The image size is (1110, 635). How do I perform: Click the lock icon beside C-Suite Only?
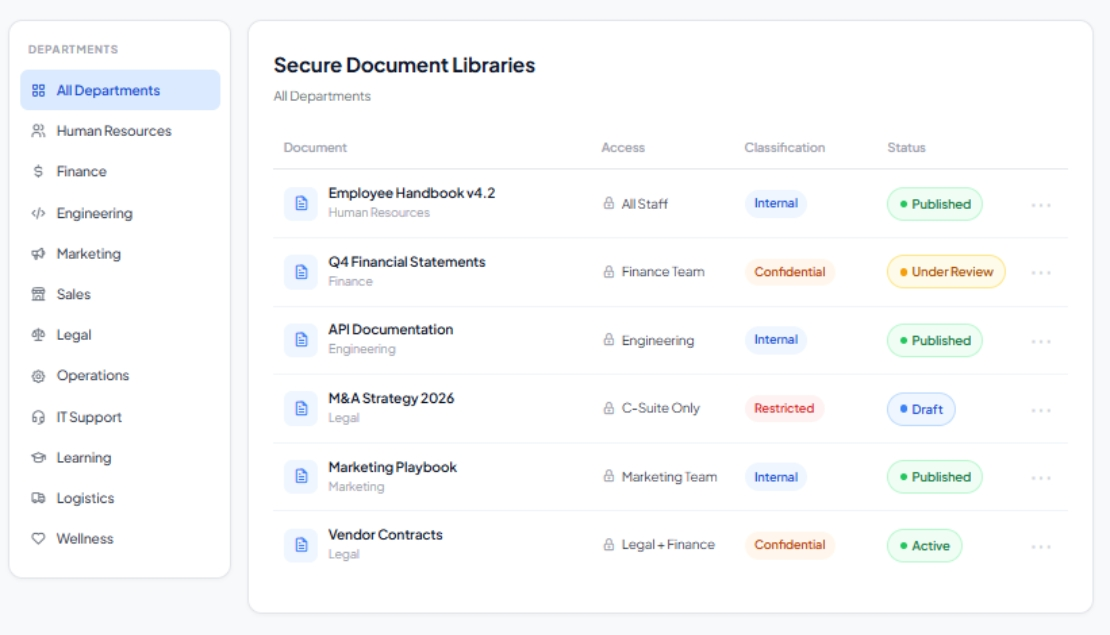(609, 408)
